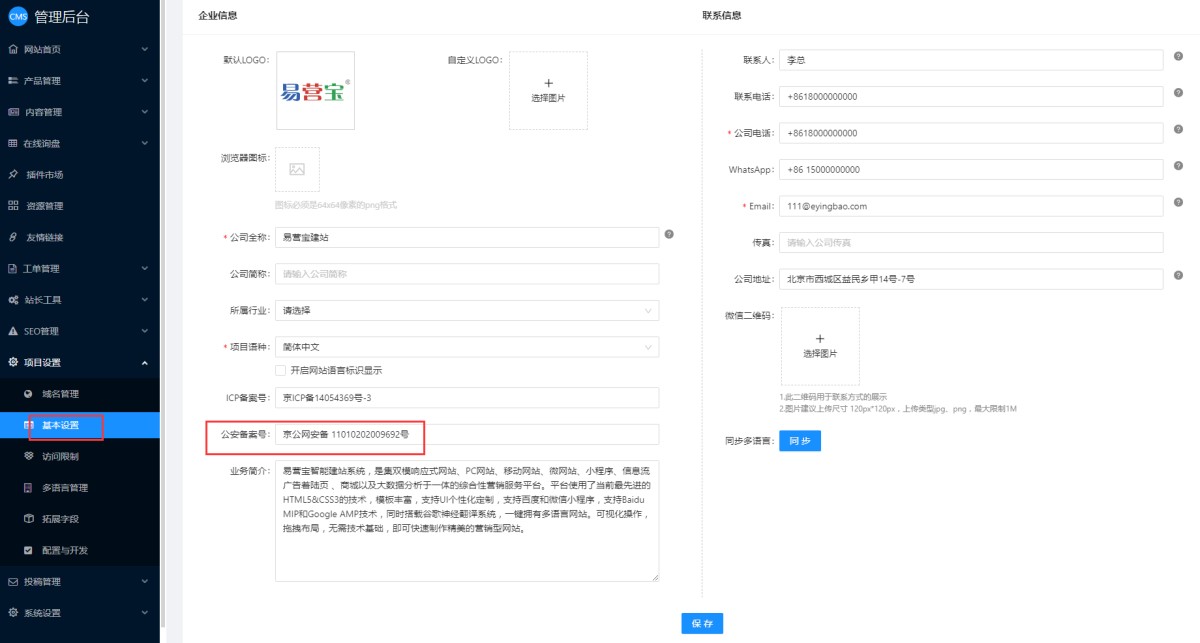
Task: Click help icon beside 联系电话 field
Action: click(1179, 93)
